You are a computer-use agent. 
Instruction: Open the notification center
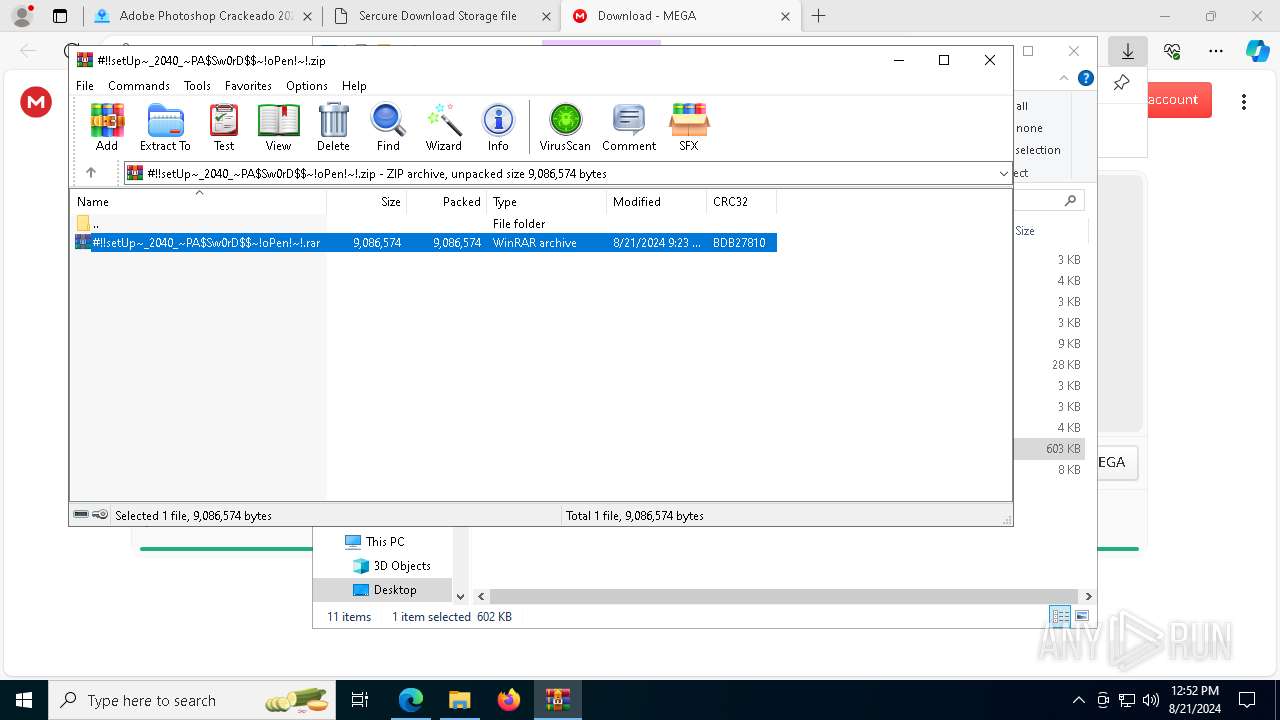[1247, 700]
